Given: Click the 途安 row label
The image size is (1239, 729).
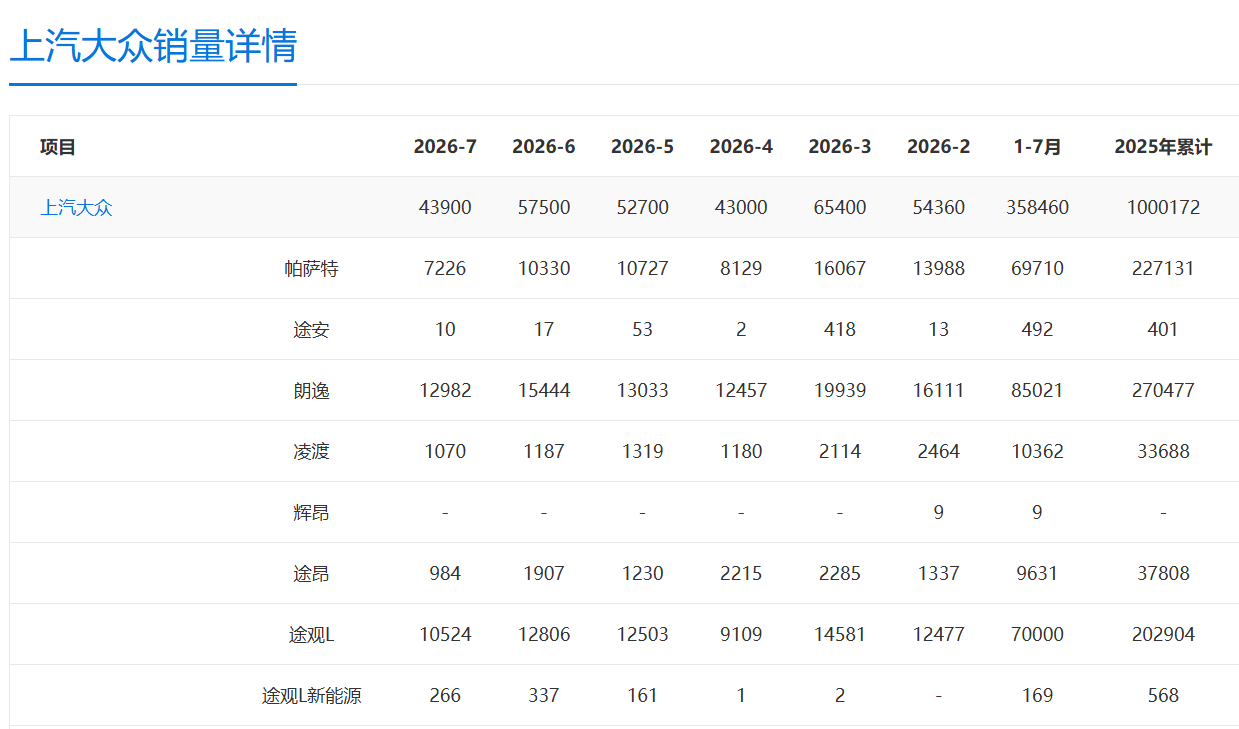Looking at the screenshot, I should 311,330.
